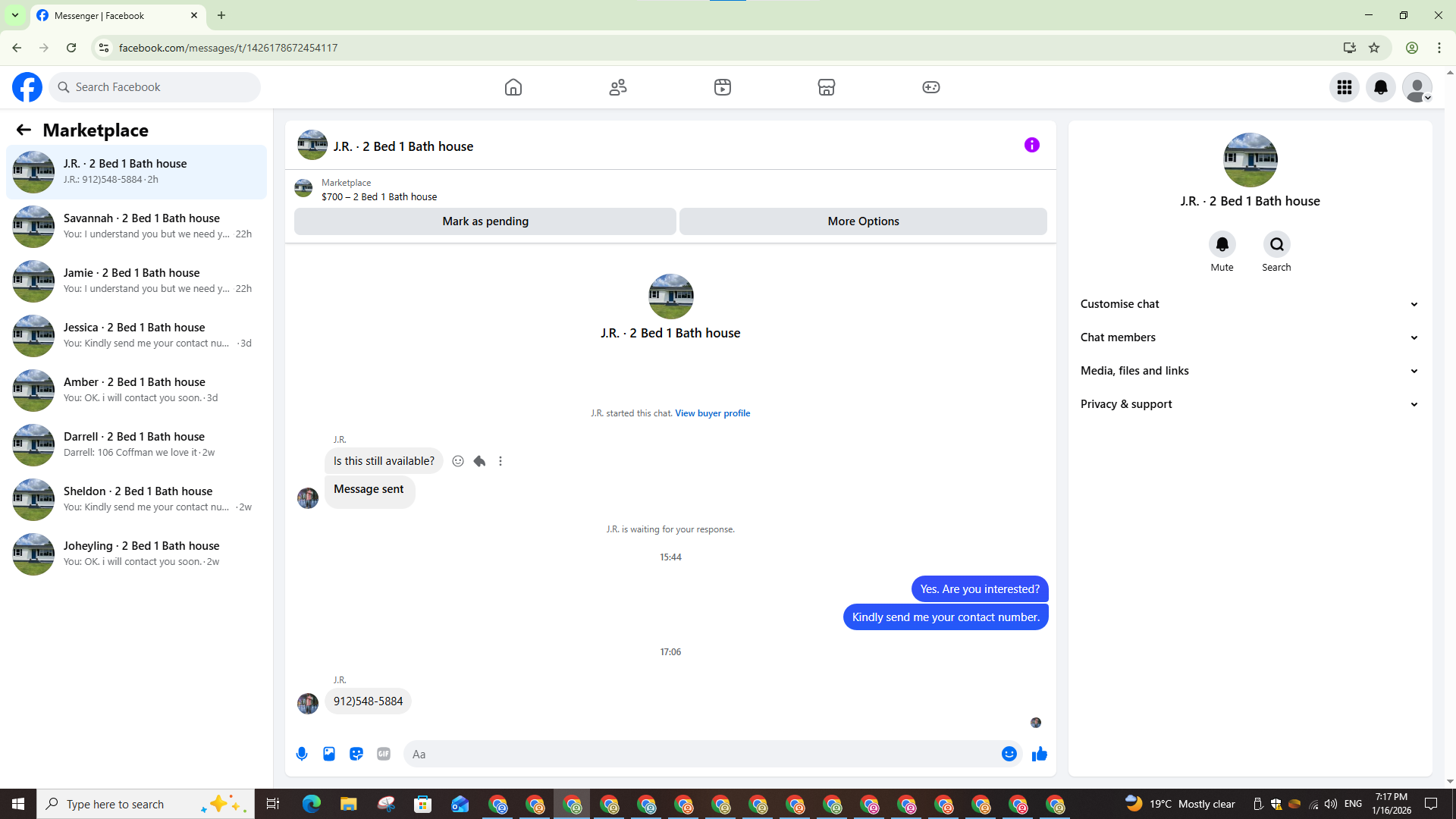Send a thumbs-up like
This screenshot has width=1456, height=819.
pos(1039,754)
